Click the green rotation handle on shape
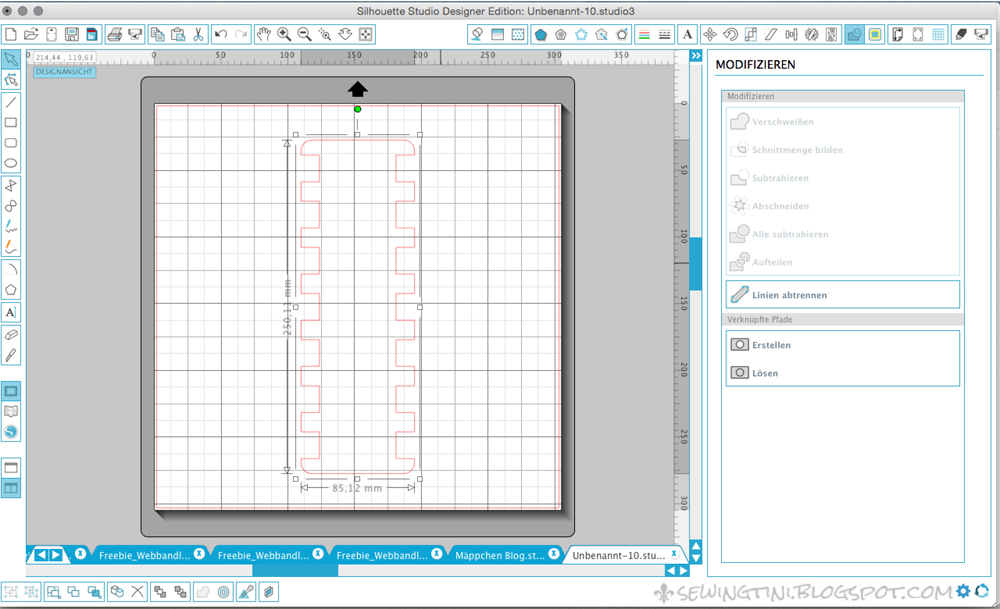 358,109
